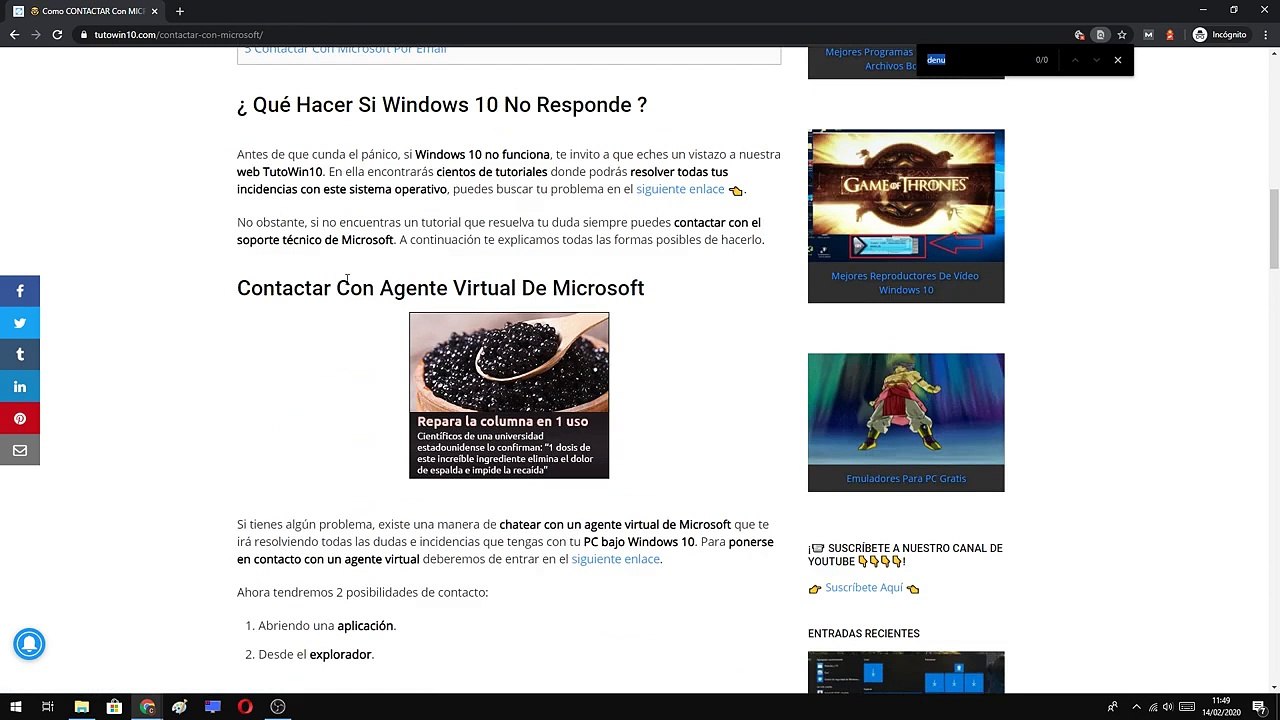1280x720 pixels.
Task: Open the orange extension icon in toolbar
Action: click(x=1170, y=35)
